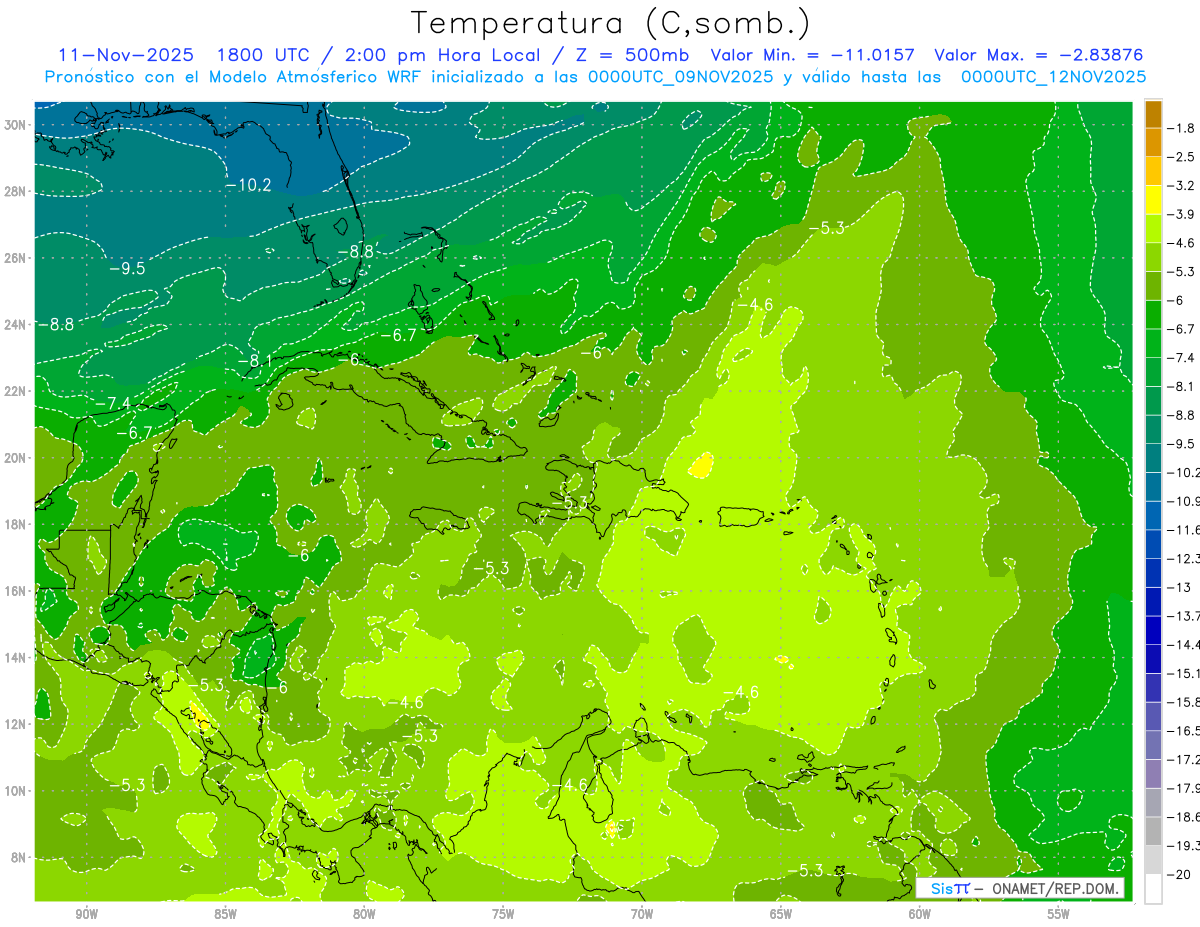Click the "-16.5" colorbar label
This screenshot has height=927, width=1200.
(1184, 731)
